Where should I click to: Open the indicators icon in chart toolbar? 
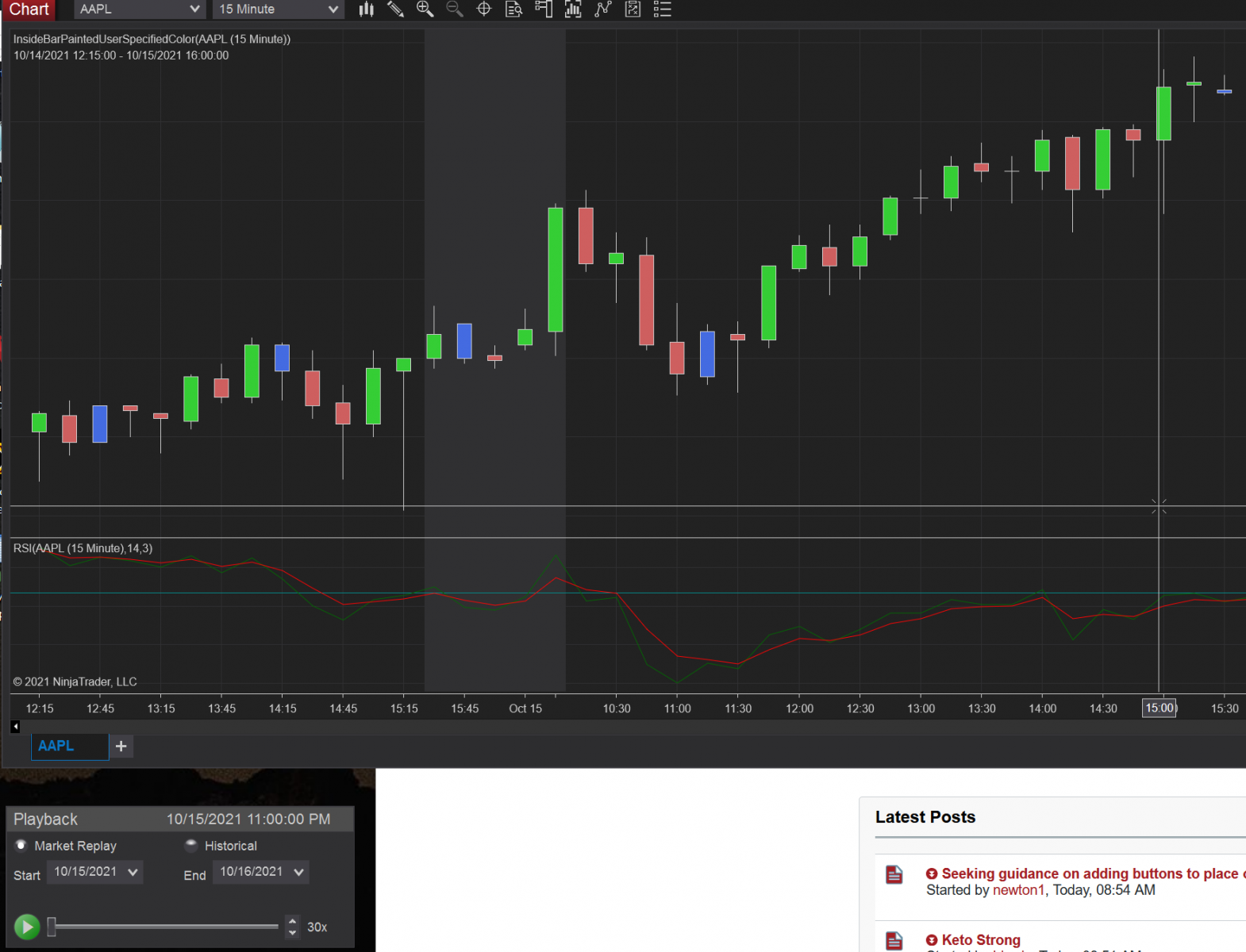pos(573,10)
